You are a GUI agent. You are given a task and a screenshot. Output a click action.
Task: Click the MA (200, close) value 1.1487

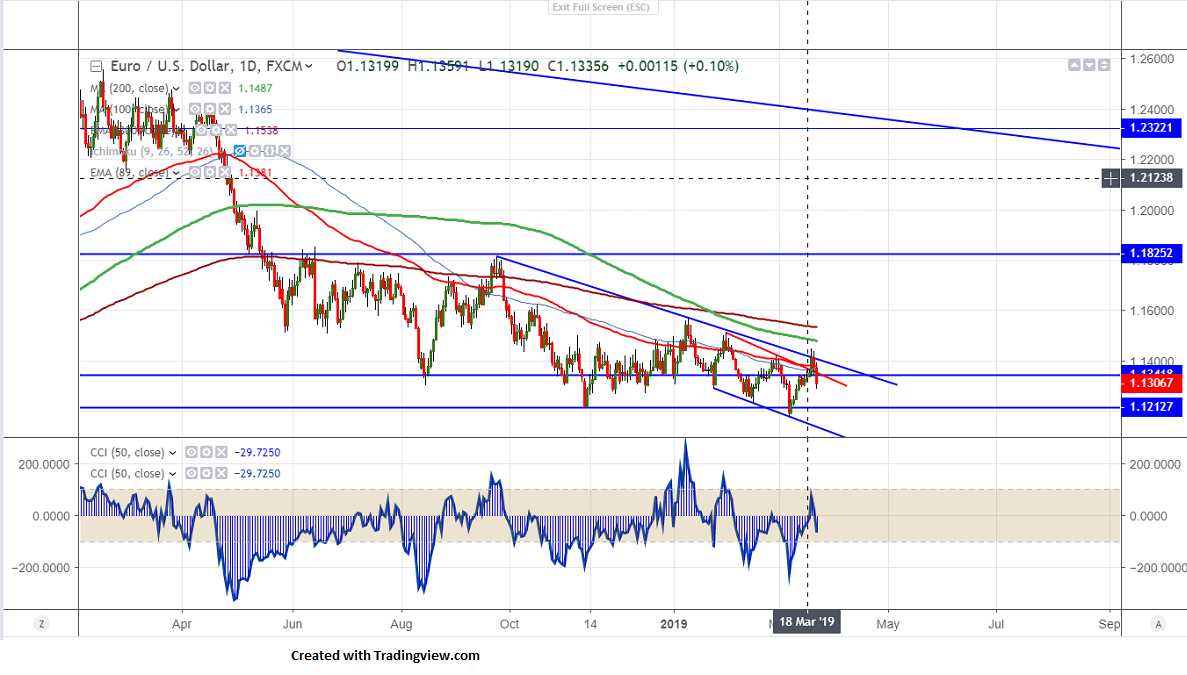coord(255,89)
